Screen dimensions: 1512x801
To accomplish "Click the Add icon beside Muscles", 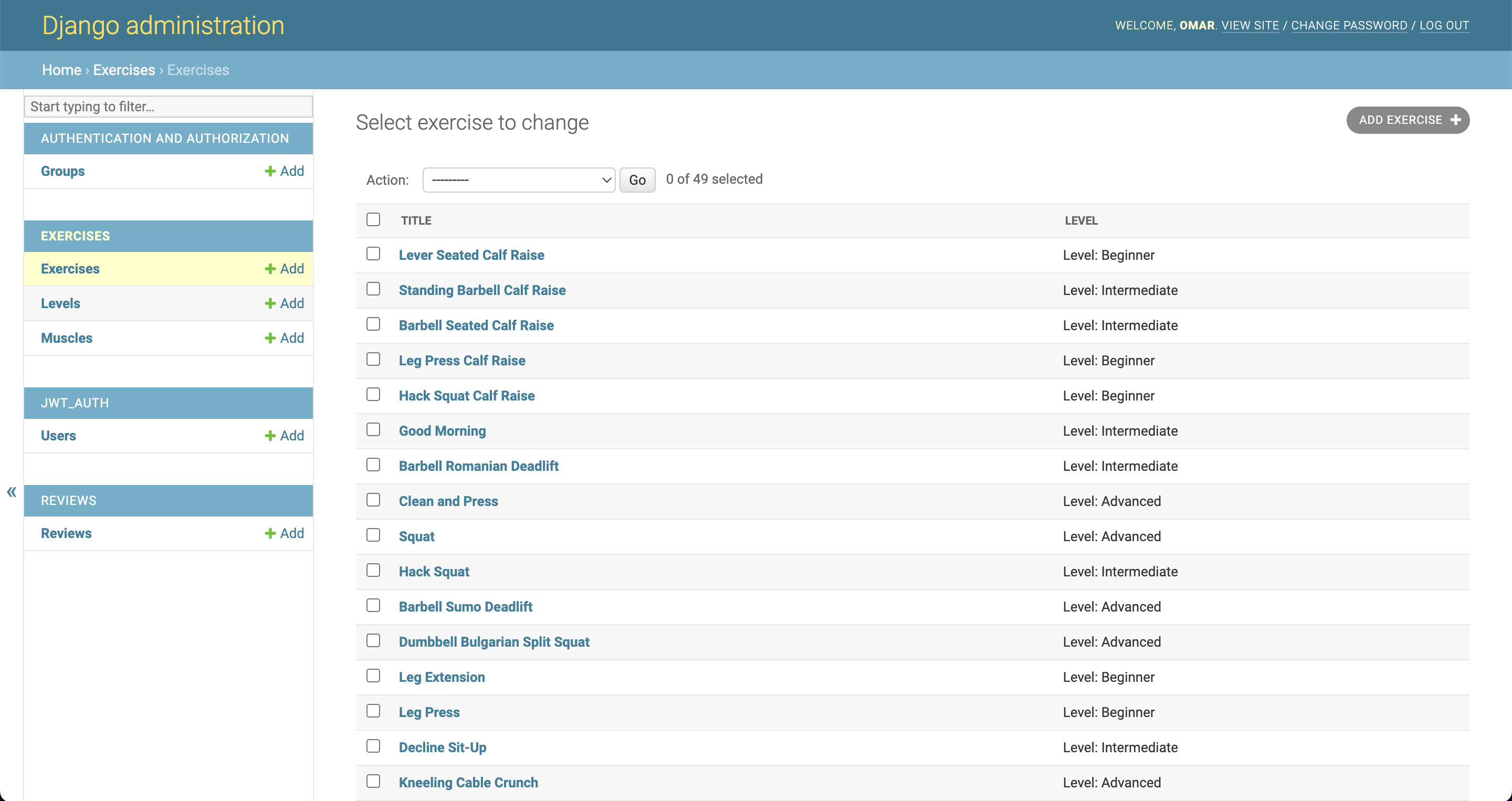I will click(269, 338).
